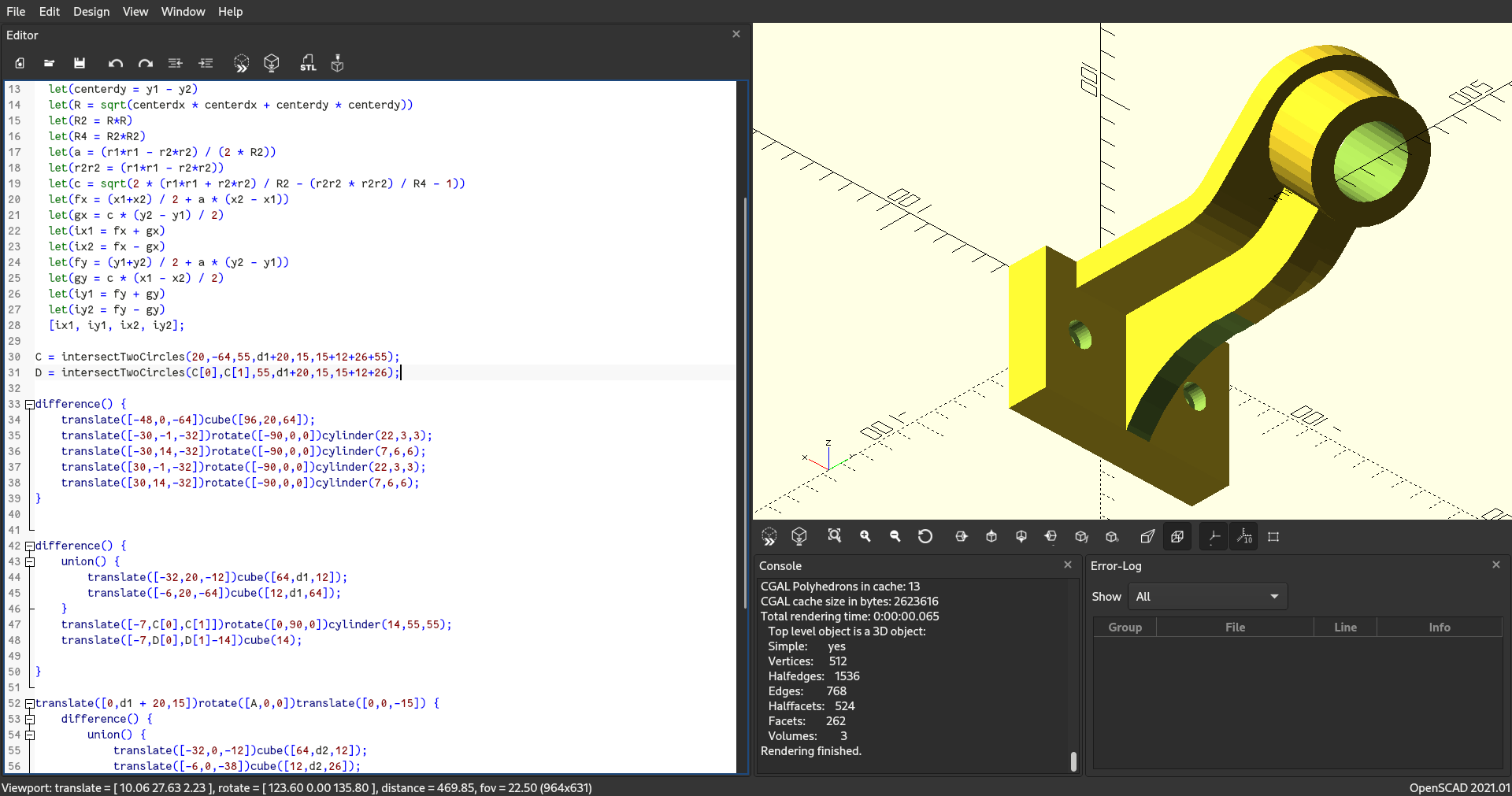Screen dimensions: 1512x796
Task: Toggle the scale markers display
Action: click(1244, 536)
